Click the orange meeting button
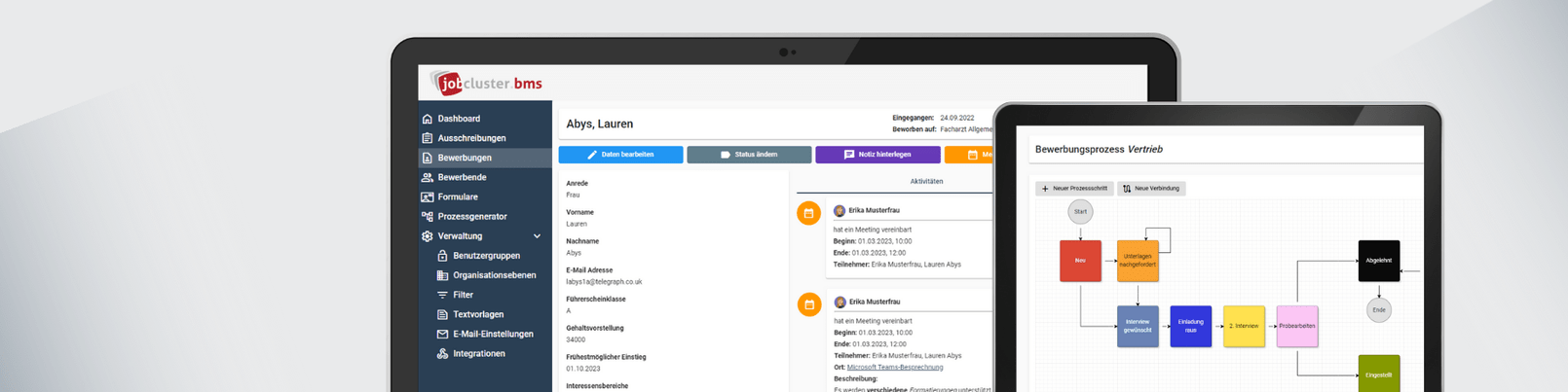Viewport: 1568px width, 392px height. 969,155
